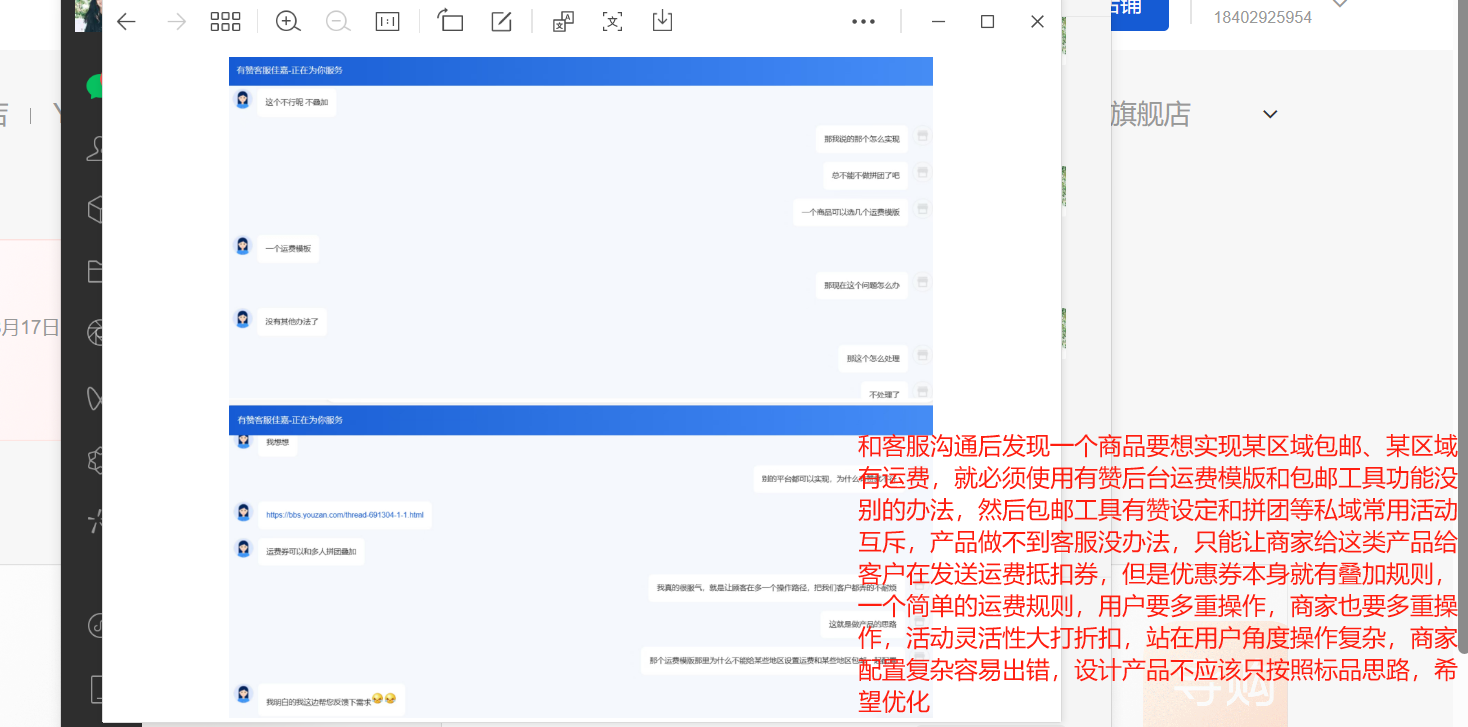This screenshot has width=1468, height=727.
Task: Save the image with the download icon
Action: pos(662,21)
